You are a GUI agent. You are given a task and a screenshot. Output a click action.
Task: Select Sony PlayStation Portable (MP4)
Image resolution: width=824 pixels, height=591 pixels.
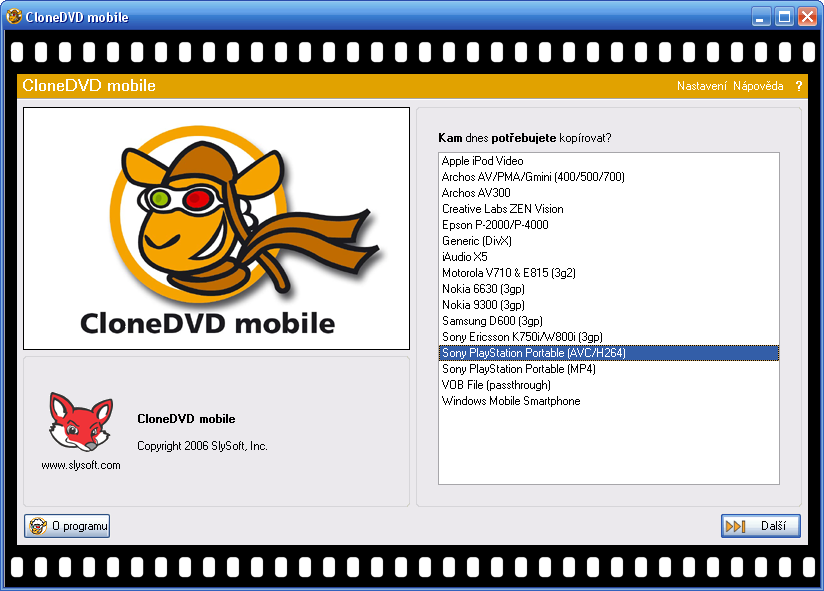[x=518, y=369]
